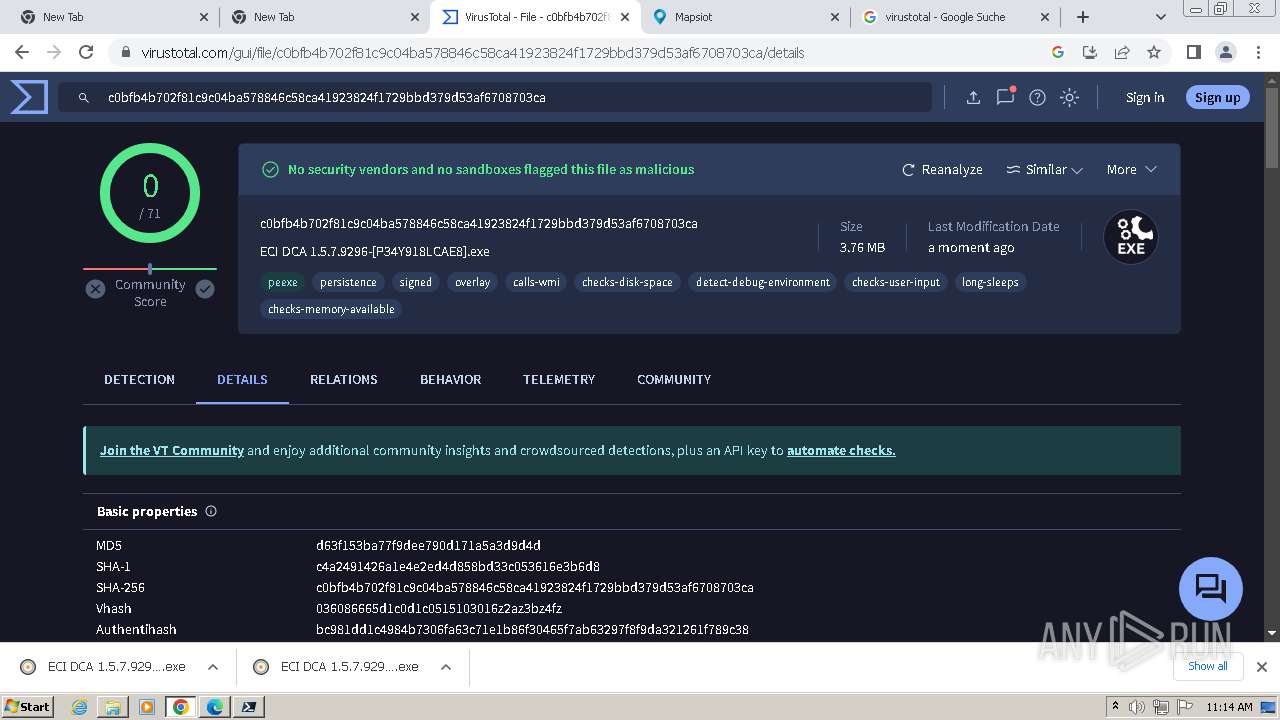Expand the More dropdown
The image size is (1280, 720).
tap(1131, 169)
